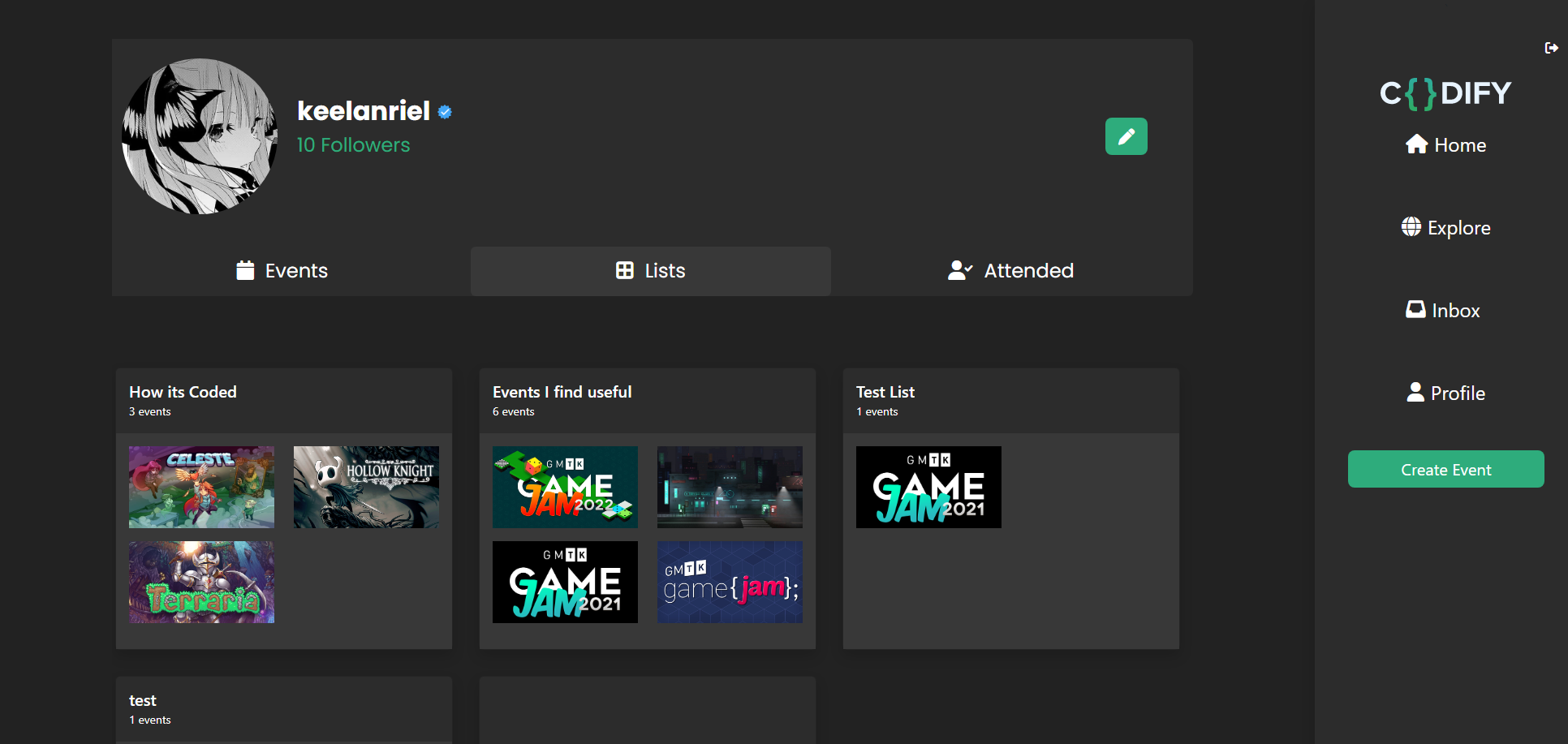Click the green pencil edit profile button
Screen dimensions: 1568x744
[x=1126, y=136]
